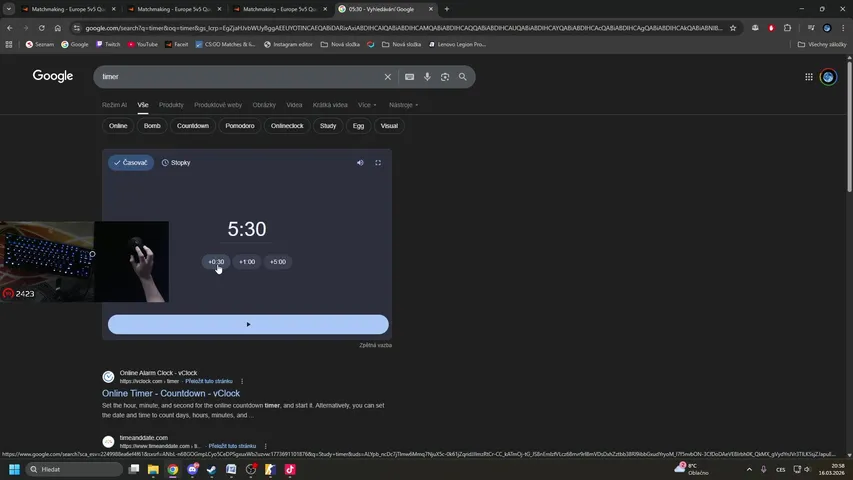Open the tab search dropdown chevron
The height and width of the screenshot is (480, 853).
point(9,9)
